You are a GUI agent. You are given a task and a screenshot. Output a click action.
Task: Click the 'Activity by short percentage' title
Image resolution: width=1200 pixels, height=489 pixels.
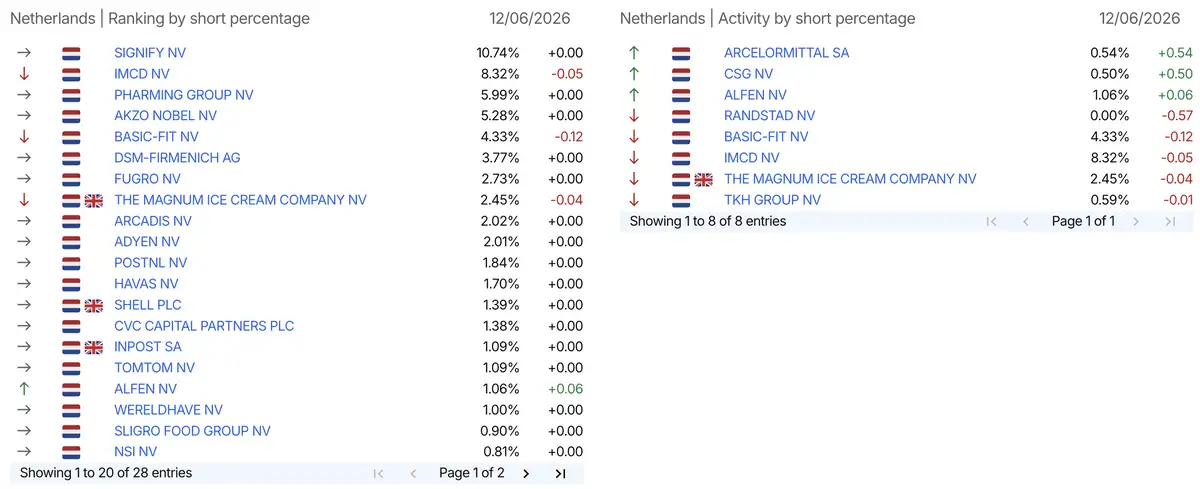[x=817, y=18]
